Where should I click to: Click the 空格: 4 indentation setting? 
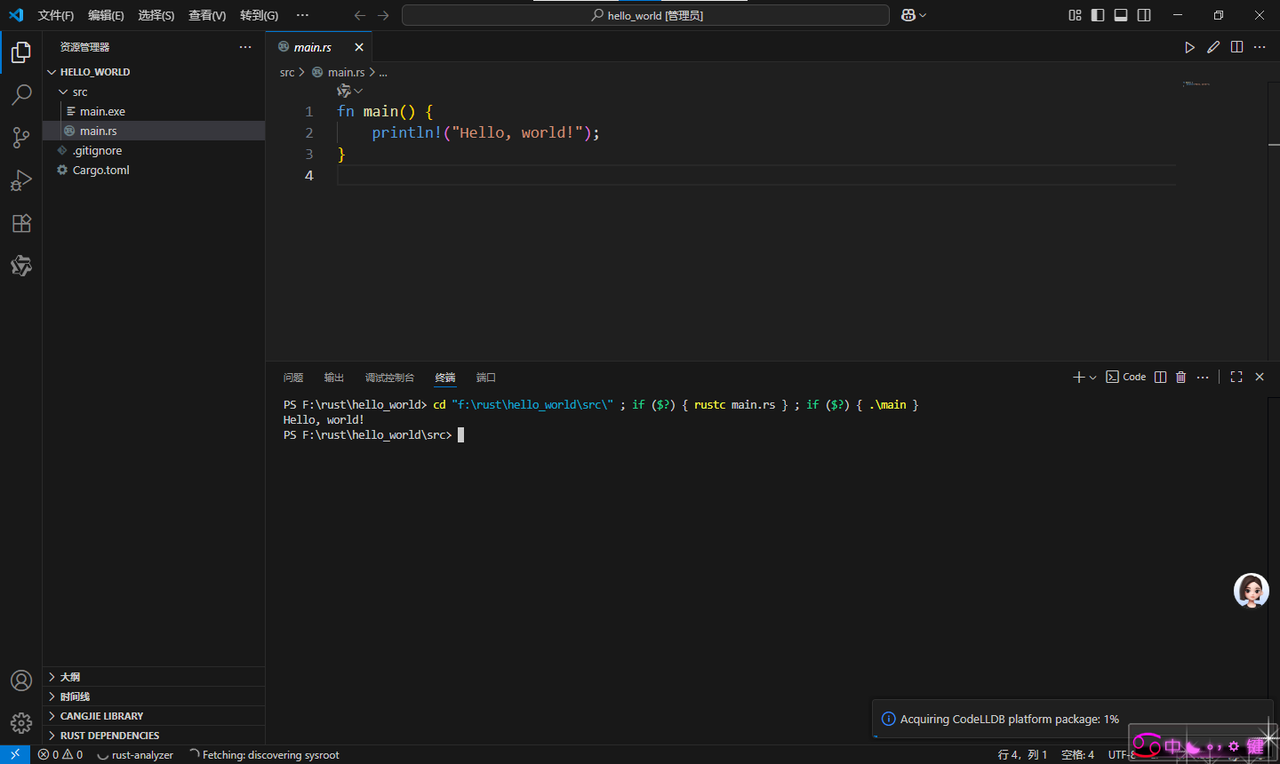coord(1078,755)
